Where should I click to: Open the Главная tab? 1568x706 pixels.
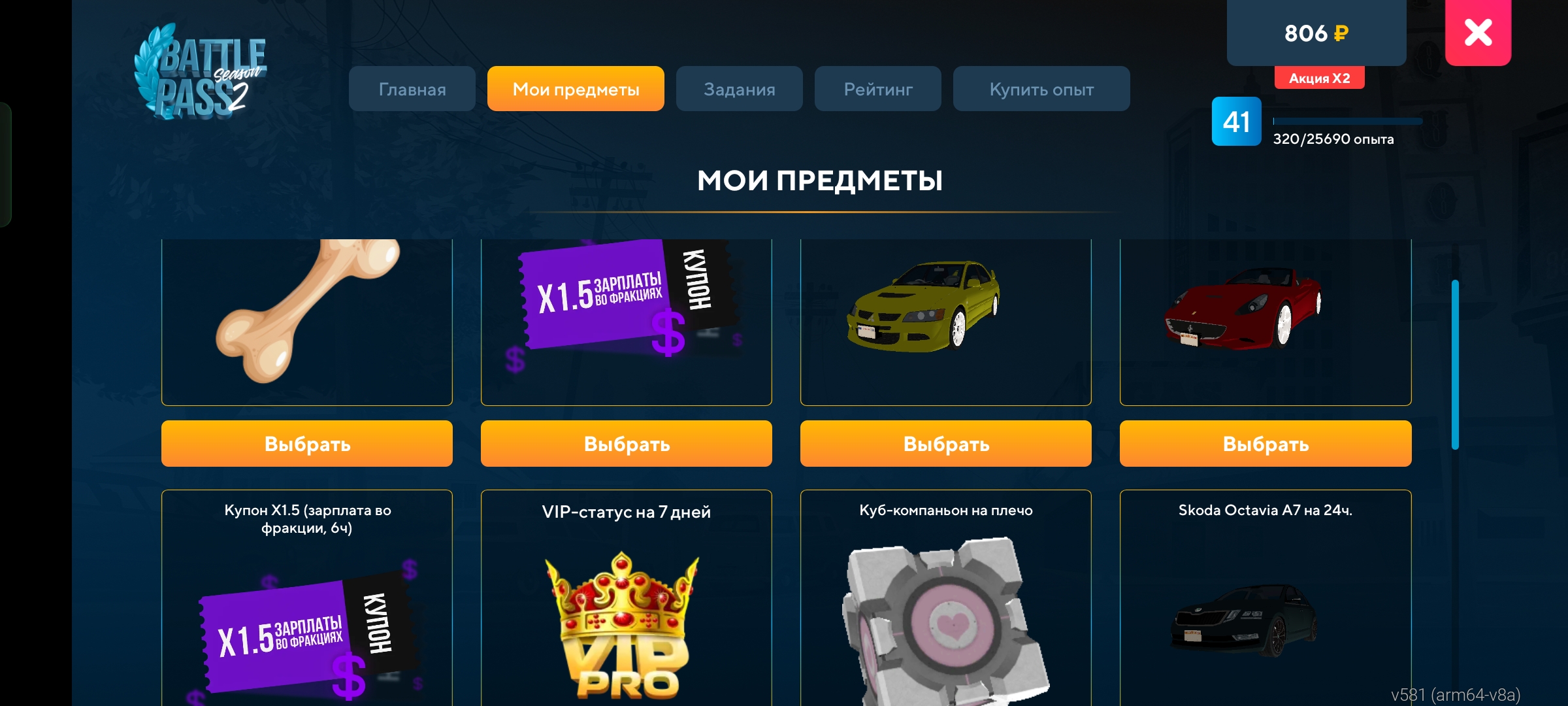tap(412, 89)
